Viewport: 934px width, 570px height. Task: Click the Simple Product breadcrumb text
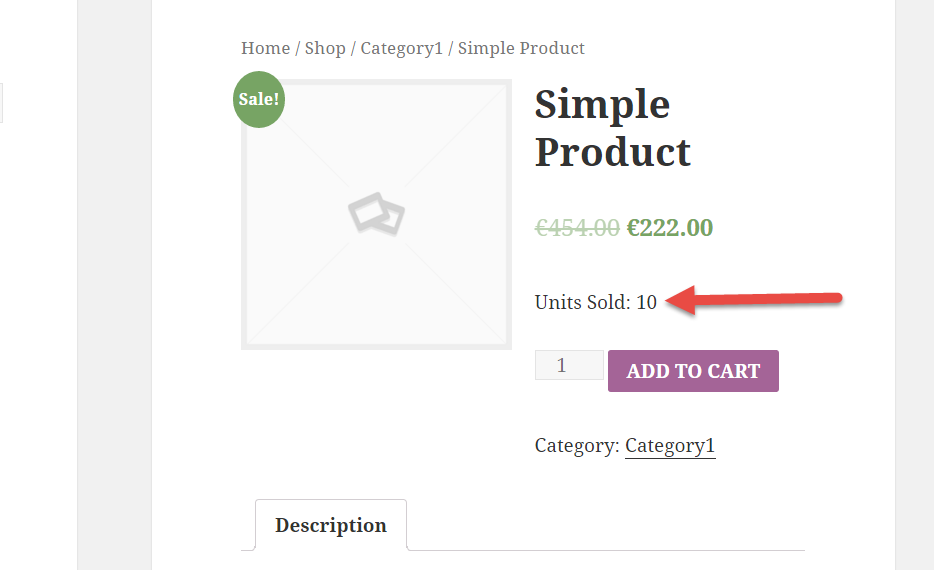(x=521, y=48)
